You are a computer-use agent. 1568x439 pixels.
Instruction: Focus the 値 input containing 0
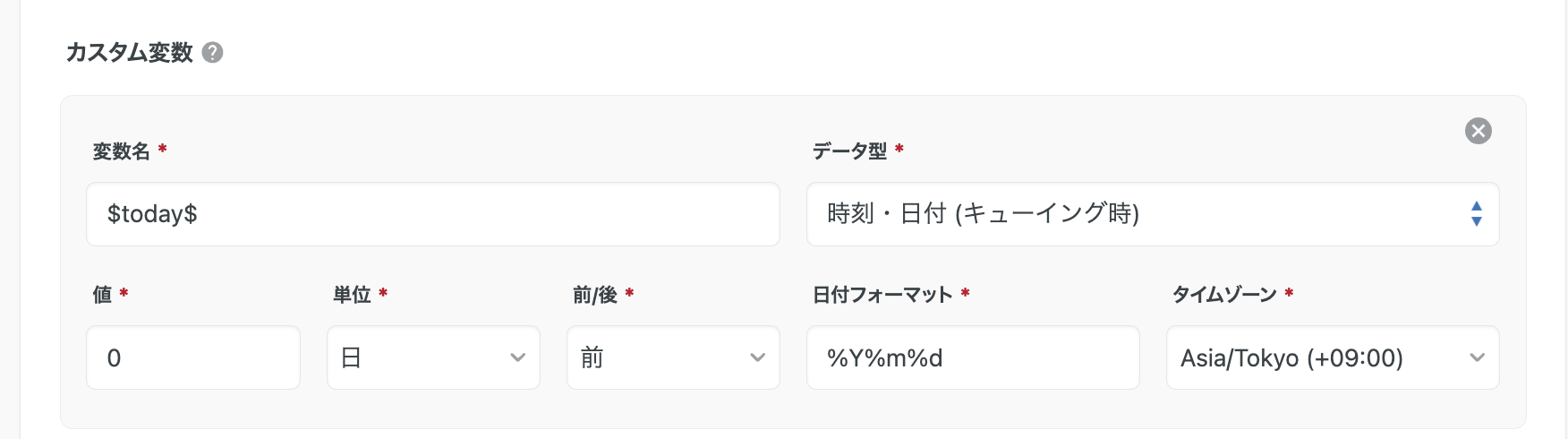point(192,357)
